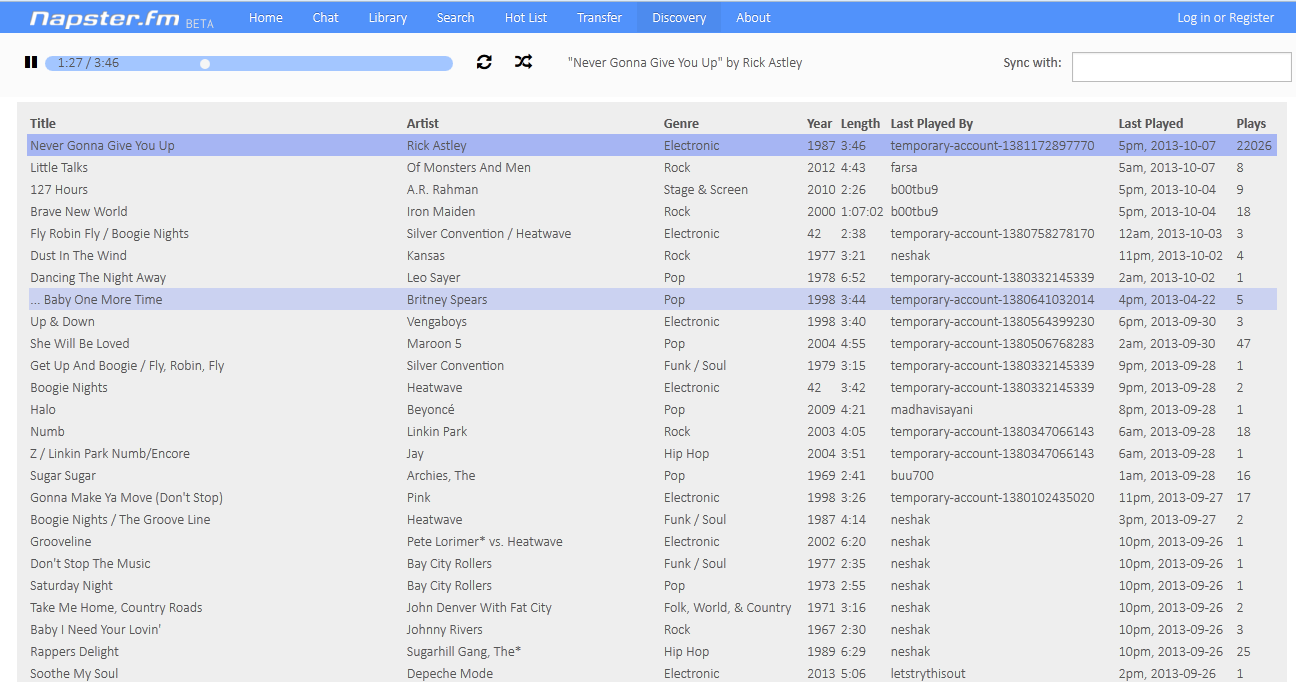Screen dimensions: 1296x682
Task: Click the 'buu700' user cell
Action: pyautogui.click(x=912, y=476)
